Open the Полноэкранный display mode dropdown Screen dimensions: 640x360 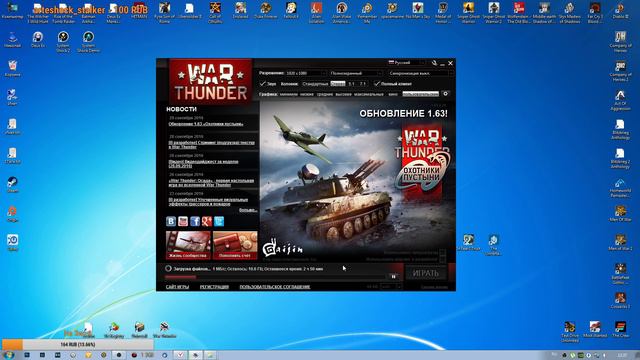pos(356,73)
